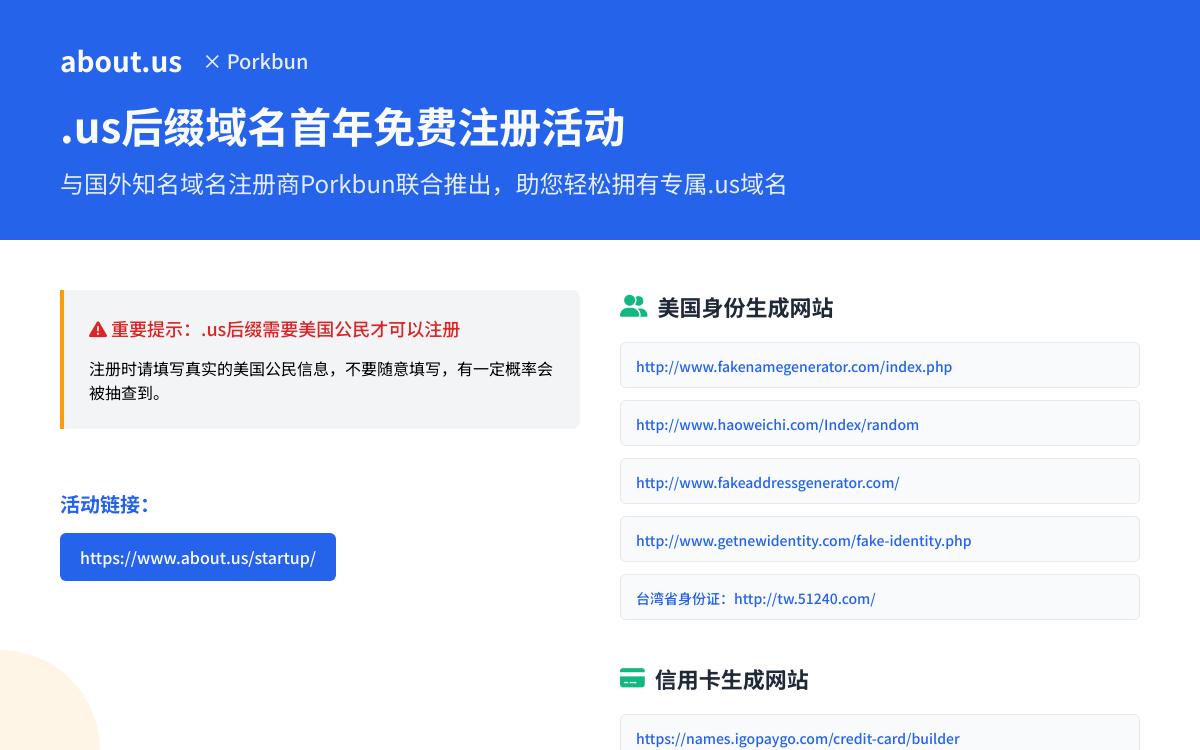Viewport: 1200px width, 750px height.
Task: Click the 信用卡生成网站 section heading
Action: 731,680
